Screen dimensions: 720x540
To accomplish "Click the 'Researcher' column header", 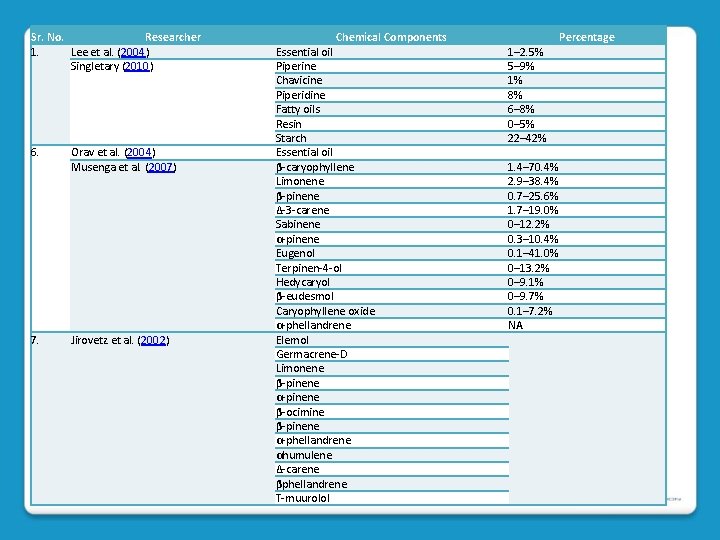I will (173, 37).
